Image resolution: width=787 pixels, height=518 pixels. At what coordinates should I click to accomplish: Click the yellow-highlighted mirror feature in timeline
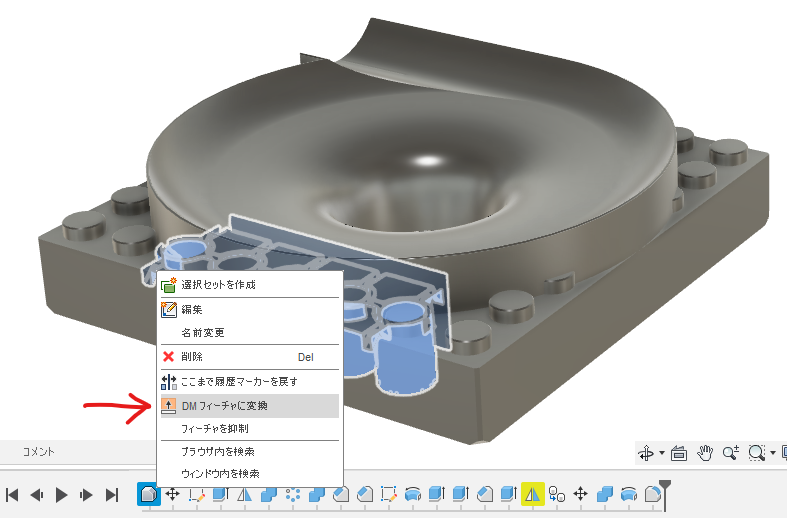click(x=533, y=494)
